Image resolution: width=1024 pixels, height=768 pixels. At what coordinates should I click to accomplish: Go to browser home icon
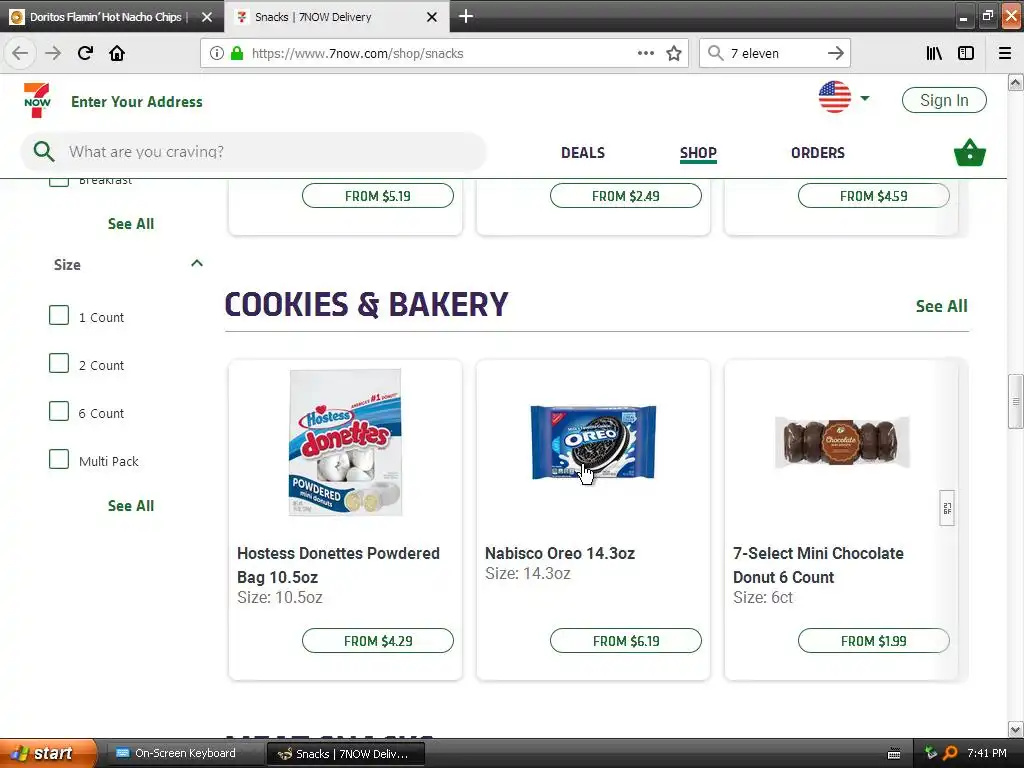click(x=117, y=53)
